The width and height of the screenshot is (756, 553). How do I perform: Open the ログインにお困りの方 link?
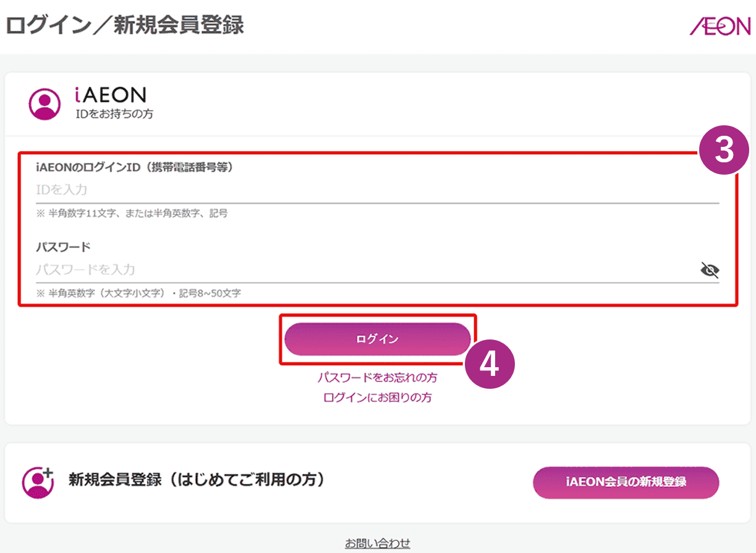coord(377,397)
